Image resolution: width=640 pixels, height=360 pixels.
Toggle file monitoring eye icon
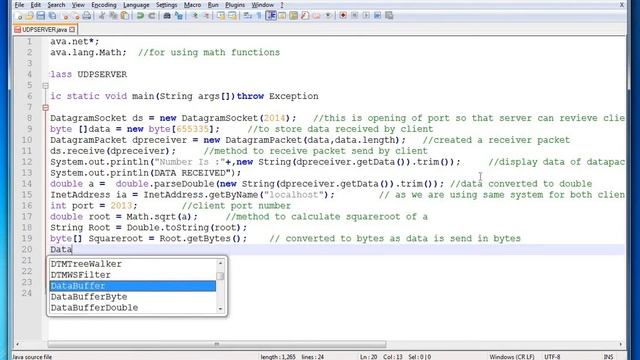point(328,16)
